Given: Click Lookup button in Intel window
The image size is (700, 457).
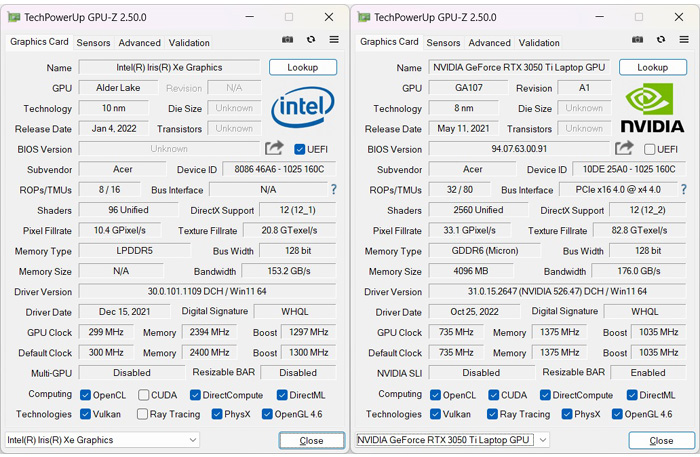Looking at the screenshot, I should click(x=303, y=67).
